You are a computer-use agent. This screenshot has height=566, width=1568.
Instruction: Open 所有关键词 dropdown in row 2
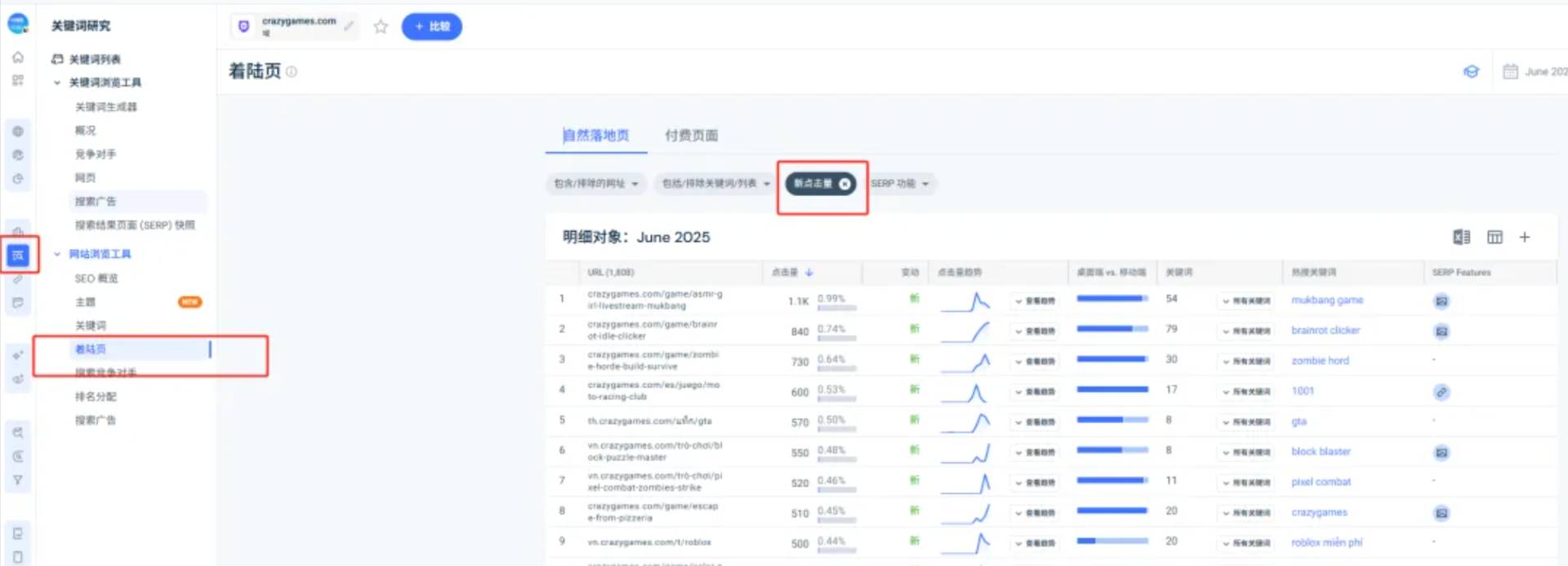(x=1246, y=331)
